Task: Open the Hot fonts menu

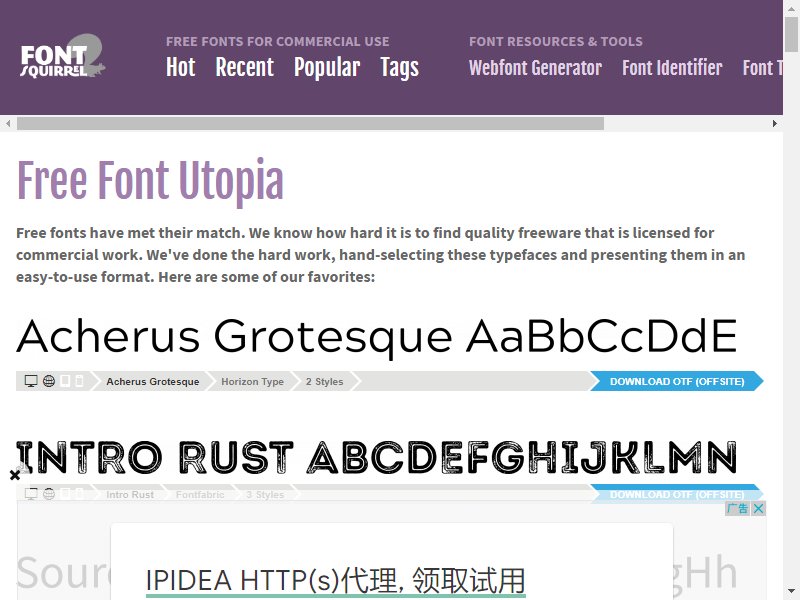Action: [x=181, y=67]
